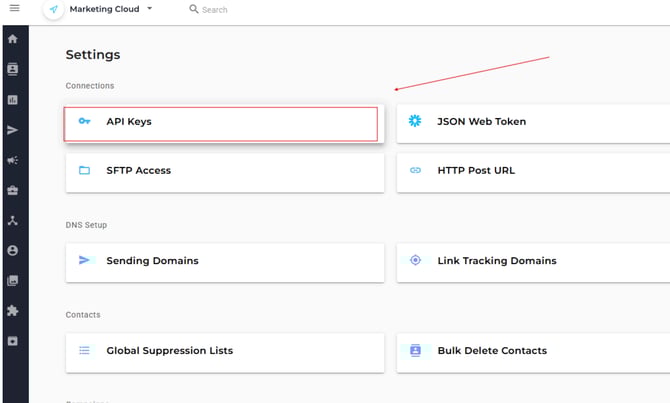This screenshot has height=403, width=670.
Task: Open the JSON Web Token card
Action: pos(533,122)
